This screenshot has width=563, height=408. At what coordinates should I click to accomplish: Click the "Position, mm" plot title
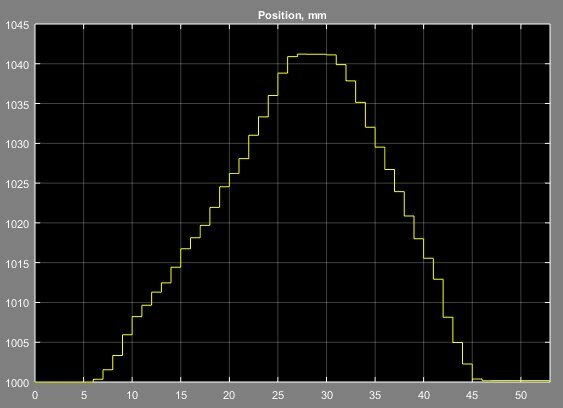point(292,15)
